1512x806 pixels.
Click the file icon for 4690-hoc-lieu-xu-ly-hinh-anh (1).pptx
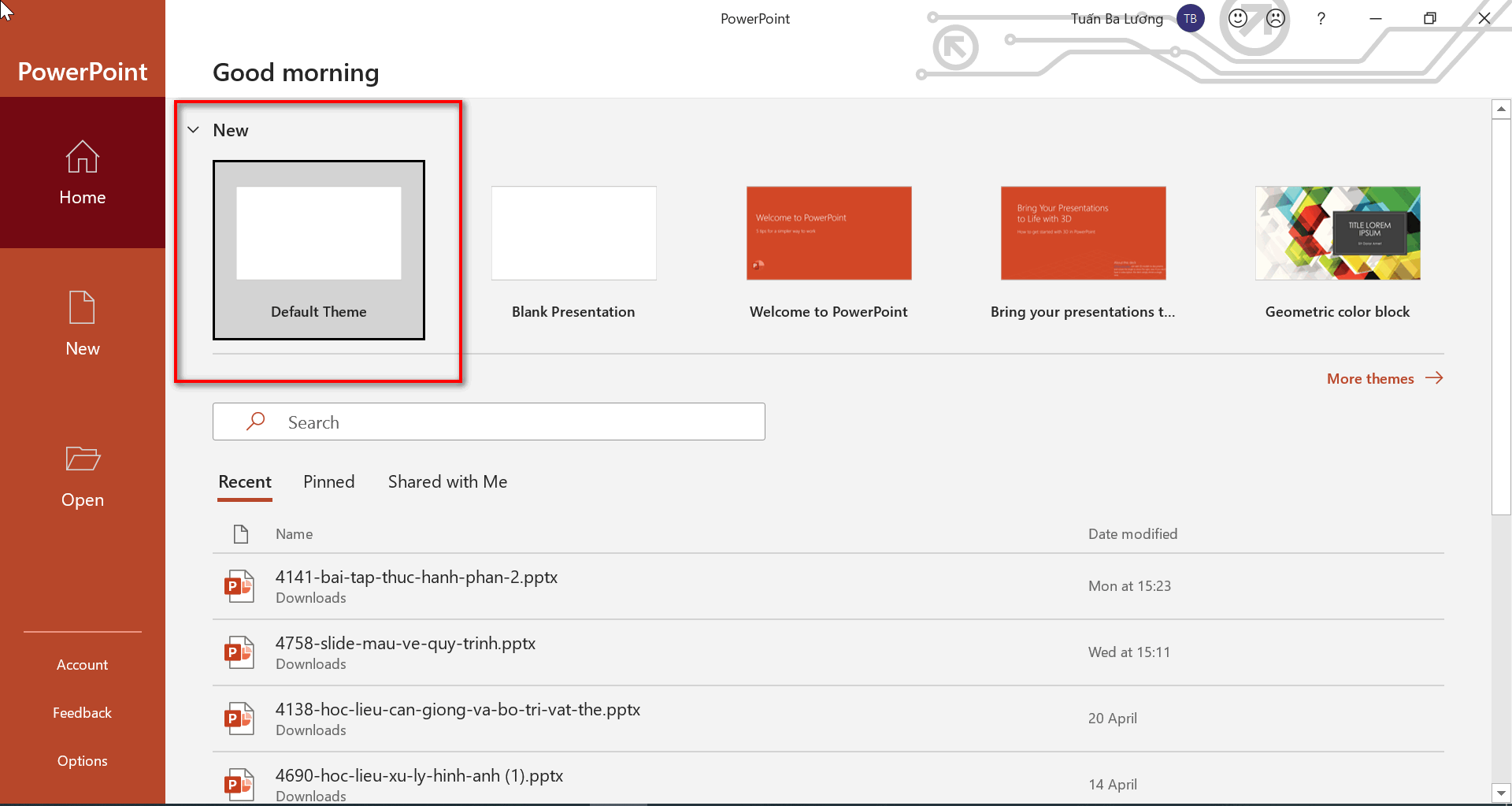tap(239, 785)
